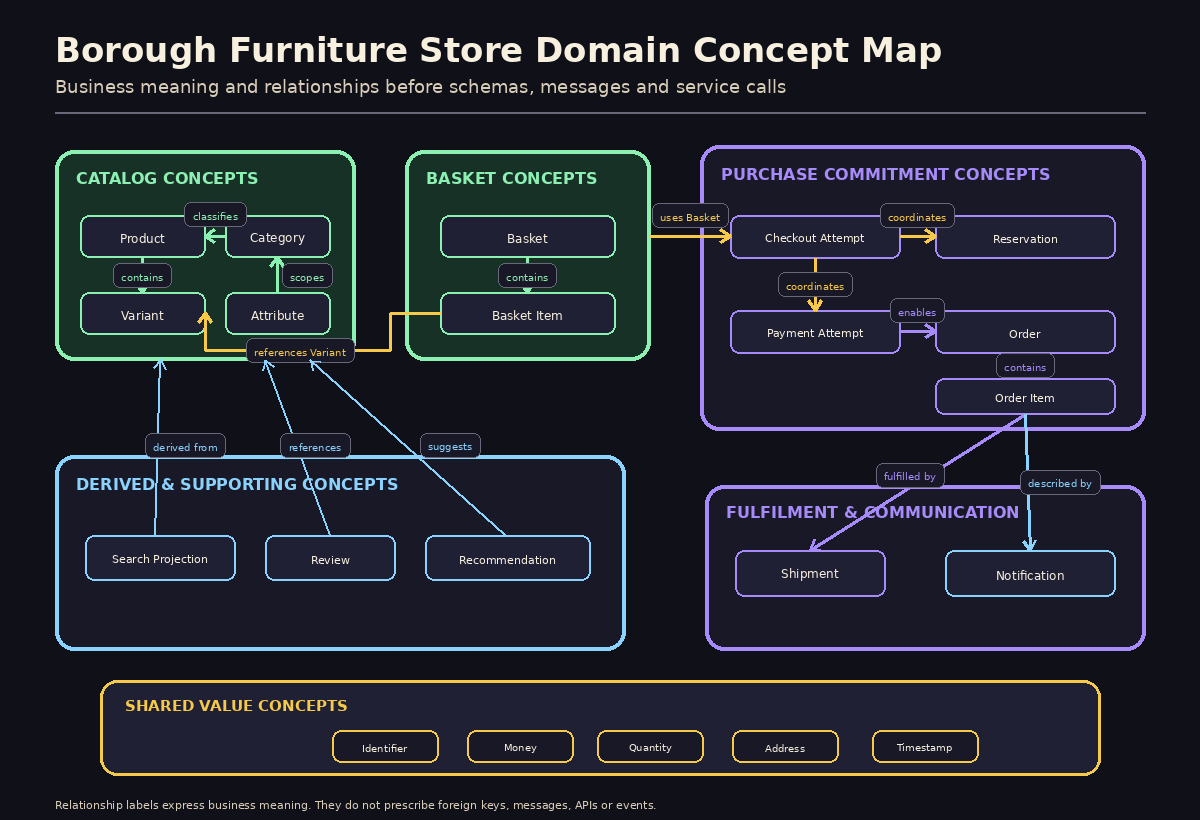This screenshot has height=820, width=1200.
Task: Click the Timestamp value concept
Action: coord(925,747)
